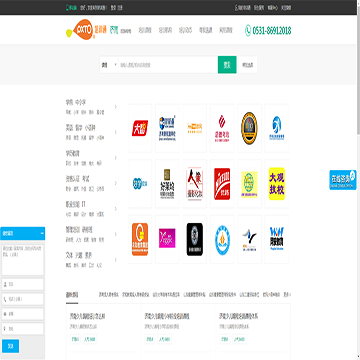The width and height of the screenshot is (360, 360).
Task: Expand the third course category row chevron
Action: point(116,158)
